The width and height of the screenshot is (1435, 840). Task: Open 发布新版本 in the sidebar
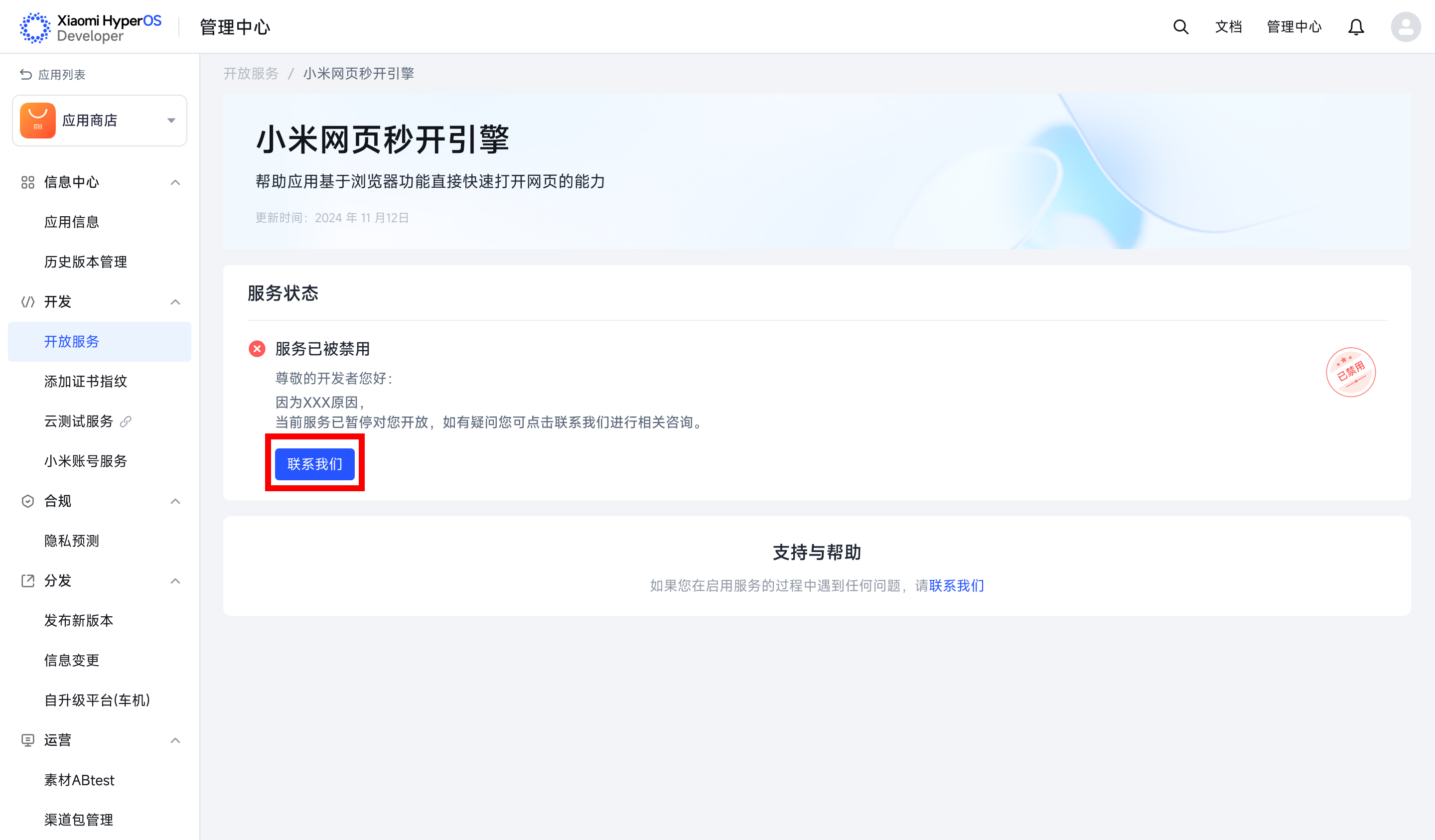click(x=100, y=621)
